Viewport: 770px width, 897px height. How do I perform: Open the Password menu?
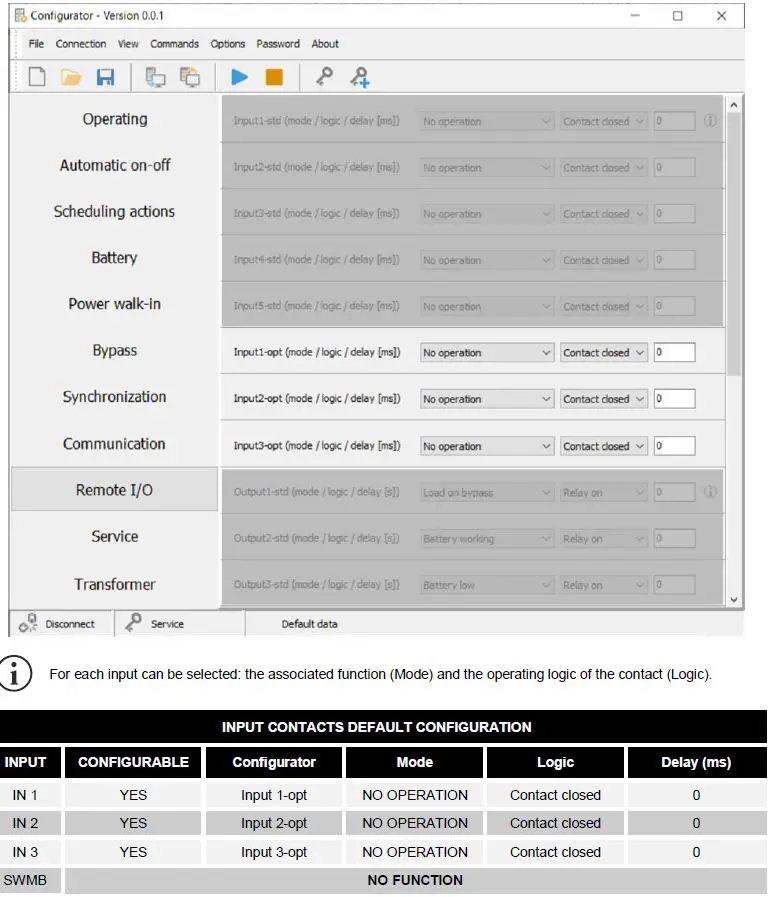(278, 43)
